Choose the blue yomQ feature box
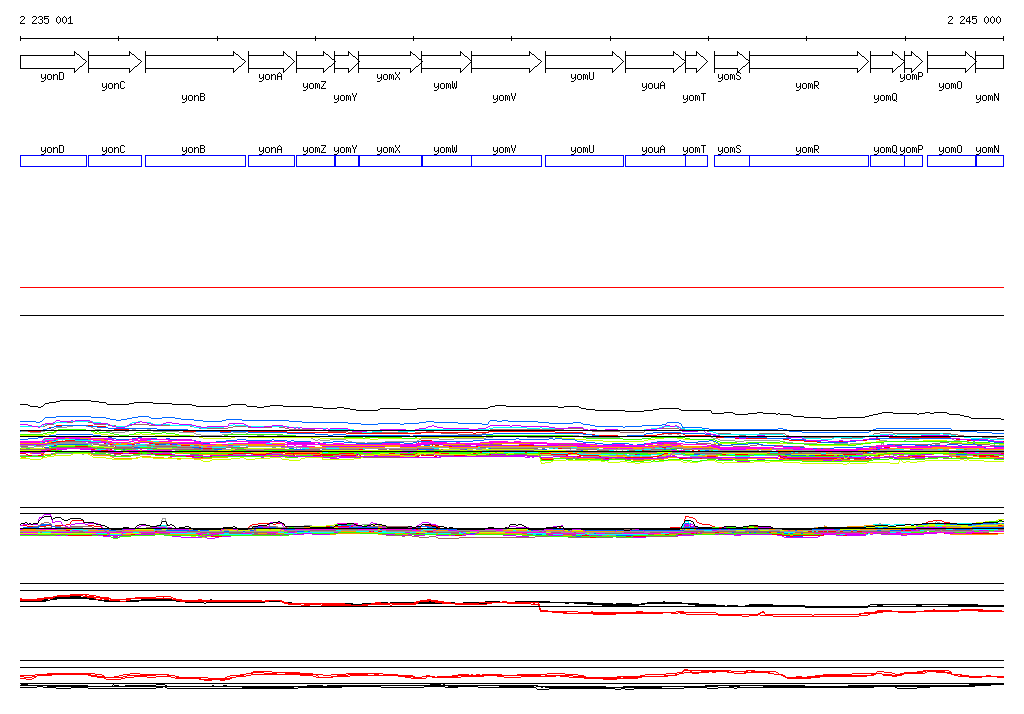Screen dimensions: 1024x714 pos(888,161)
